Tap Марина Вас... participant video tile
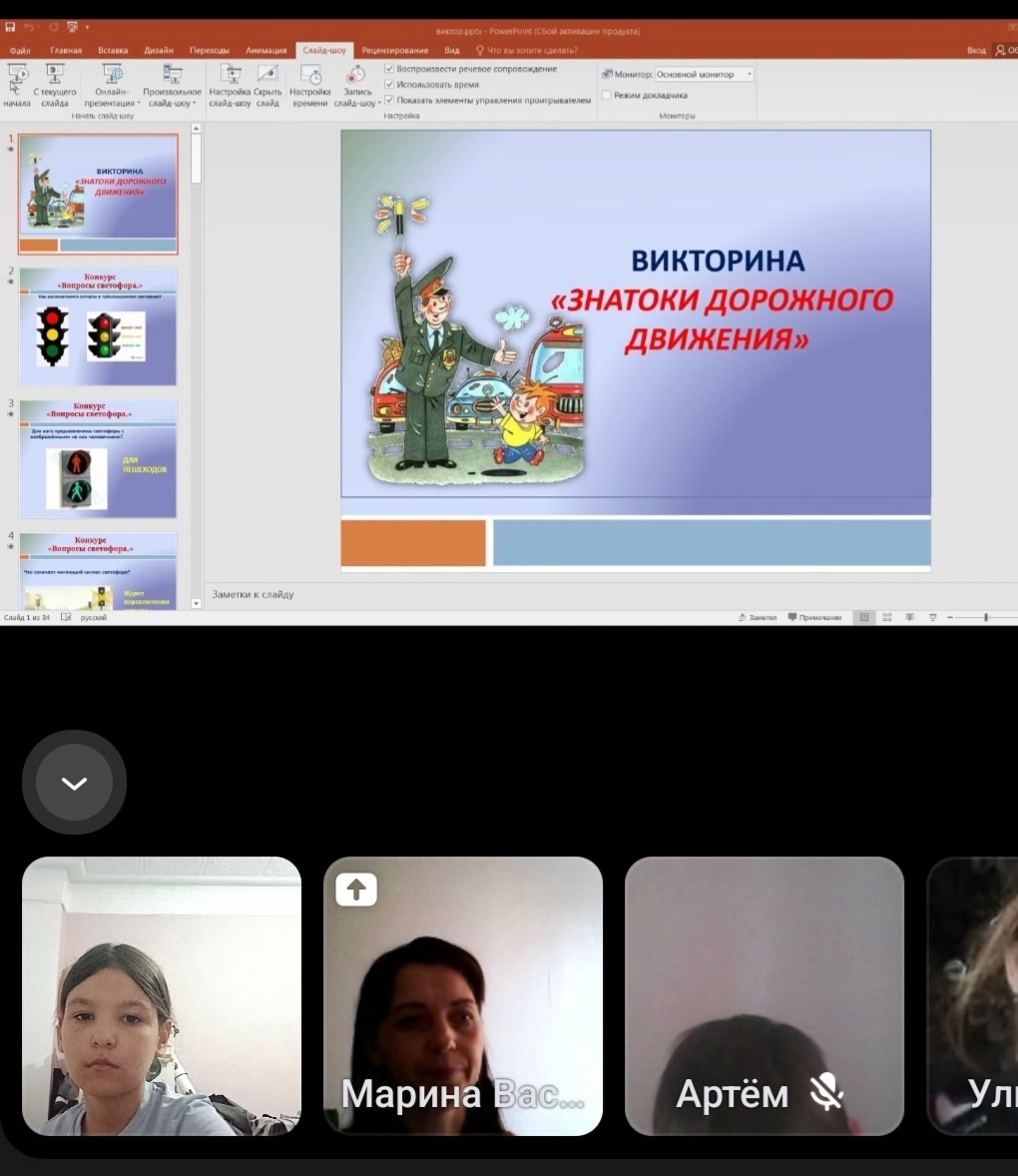This screenshot has height=1176, width=1018. coord(463,996)
